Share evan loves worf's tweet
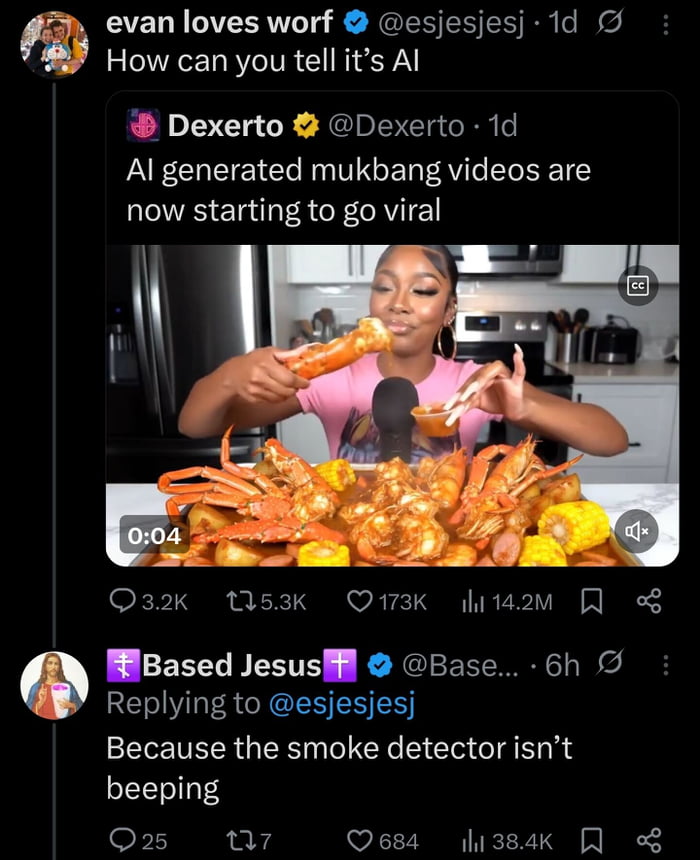This screenshot has height=860, width=700. (x=649, y=600)
